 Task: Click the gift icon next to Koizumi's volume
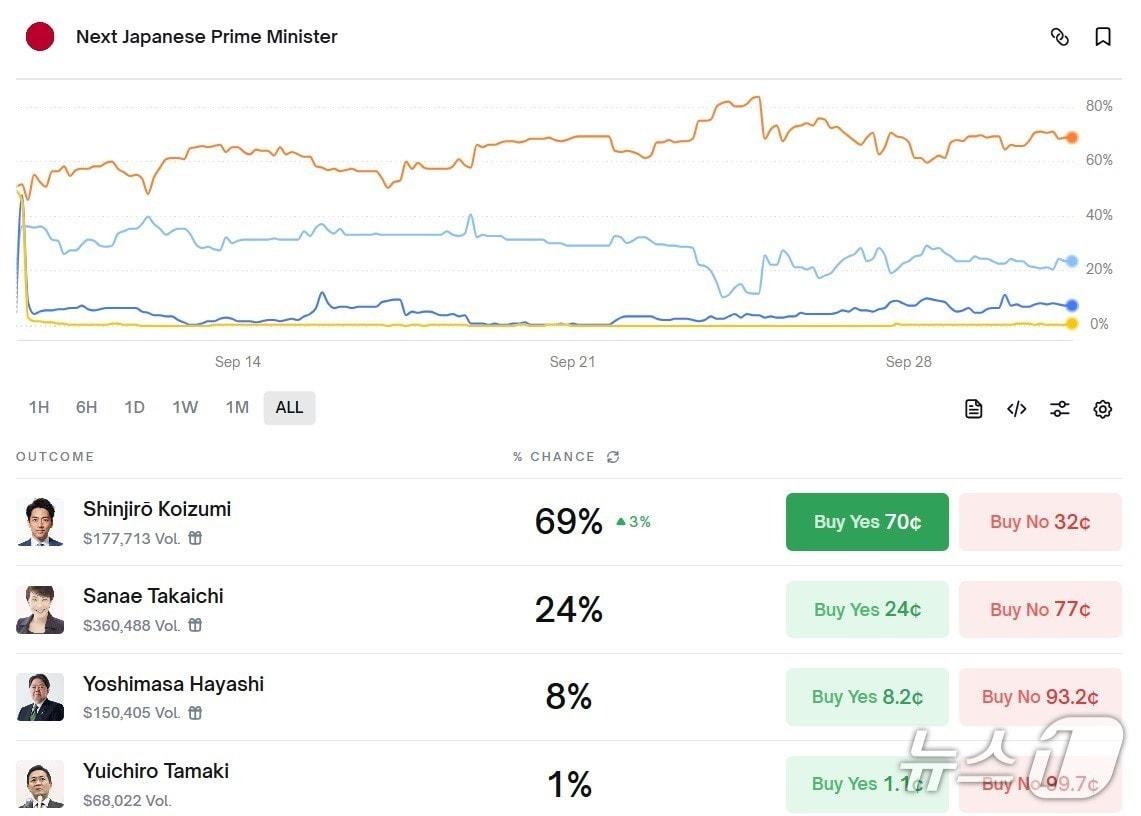pyautogui.click(x=195, y=538)
